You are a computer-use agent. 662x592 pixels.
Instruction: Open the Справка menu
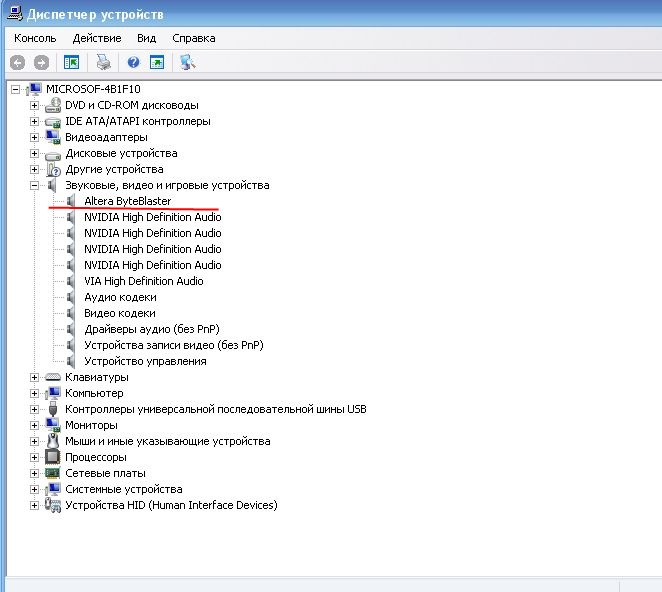pos(193,38)
